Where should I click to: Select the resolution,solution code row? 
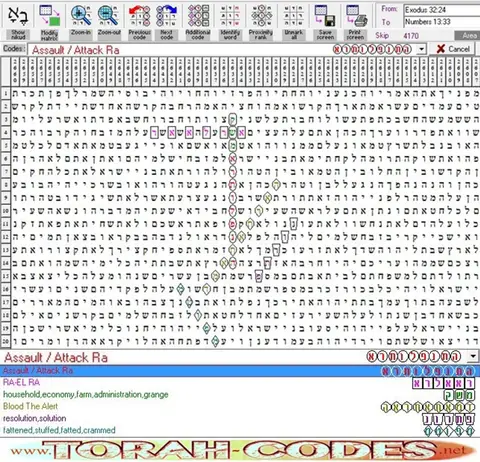(x=240, y=419)
